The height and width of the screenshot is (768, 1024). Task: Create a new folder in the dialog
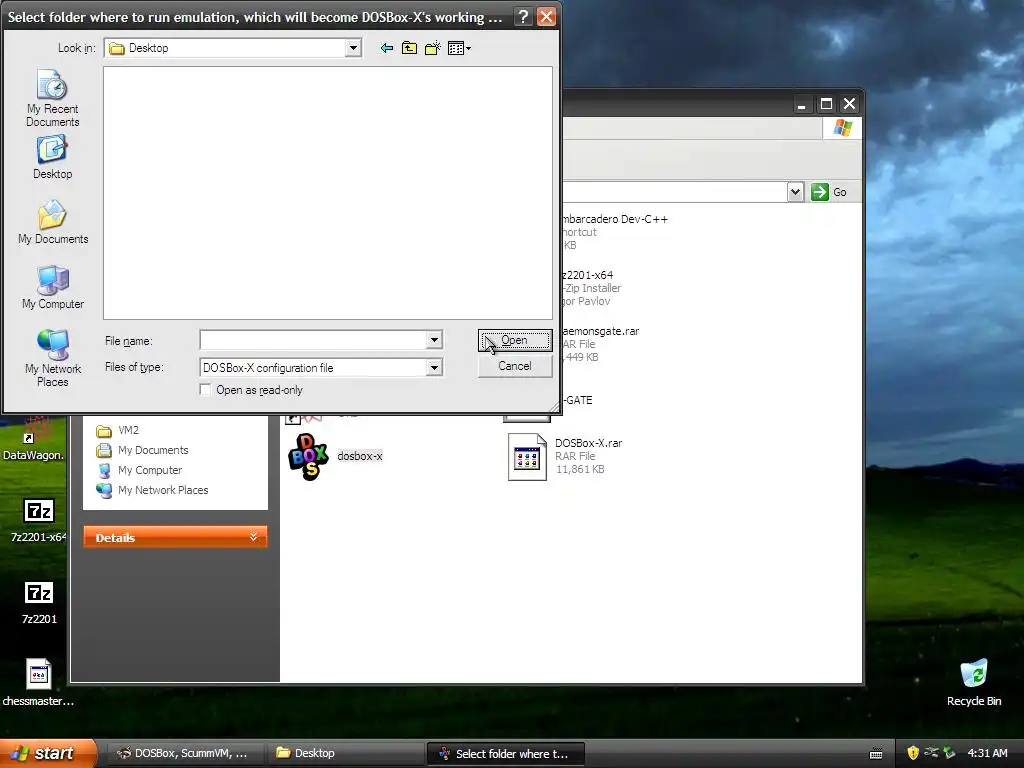click(x=432, y=48)
